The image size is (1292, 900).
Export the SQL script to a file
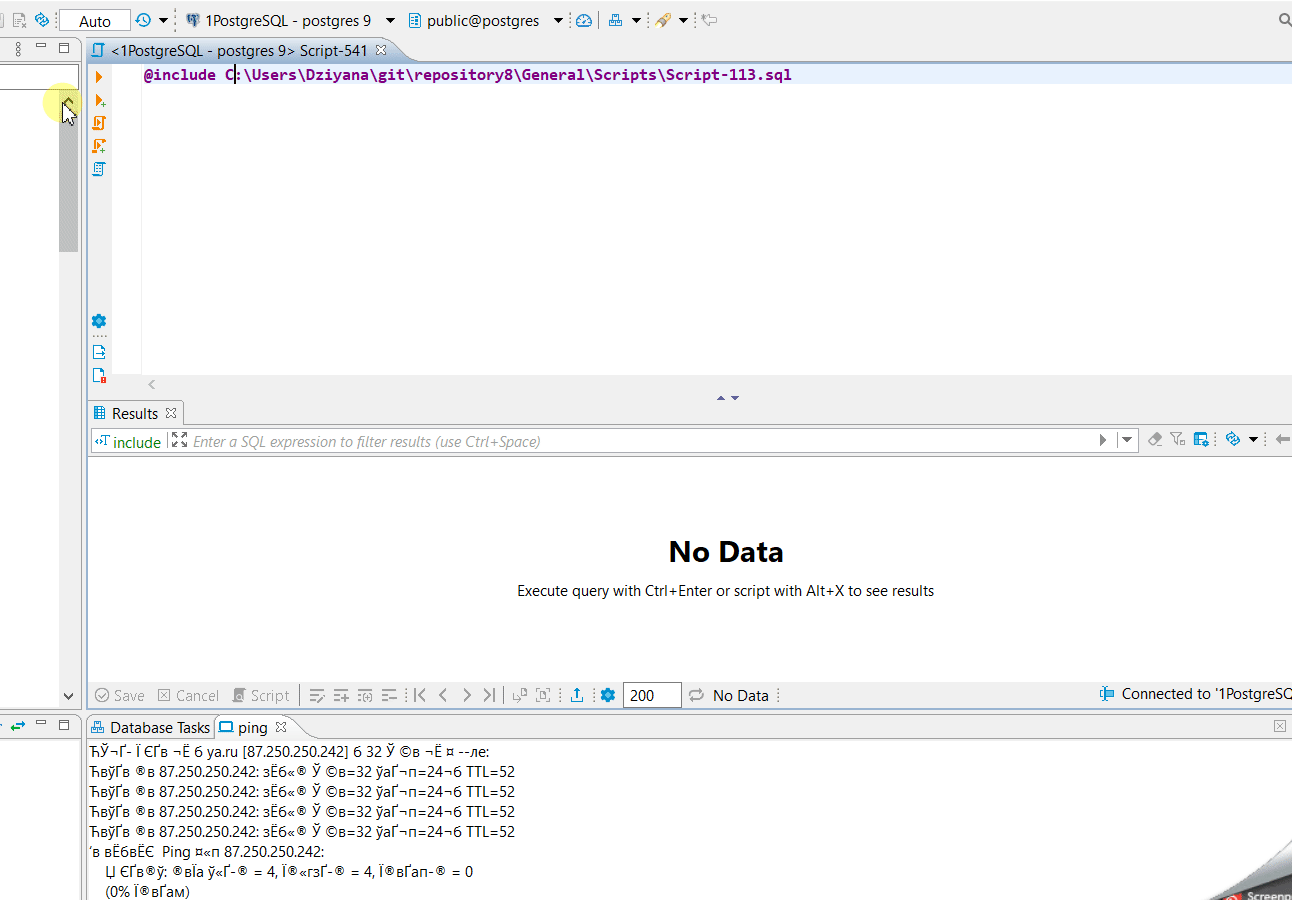[x=98, y=351]
